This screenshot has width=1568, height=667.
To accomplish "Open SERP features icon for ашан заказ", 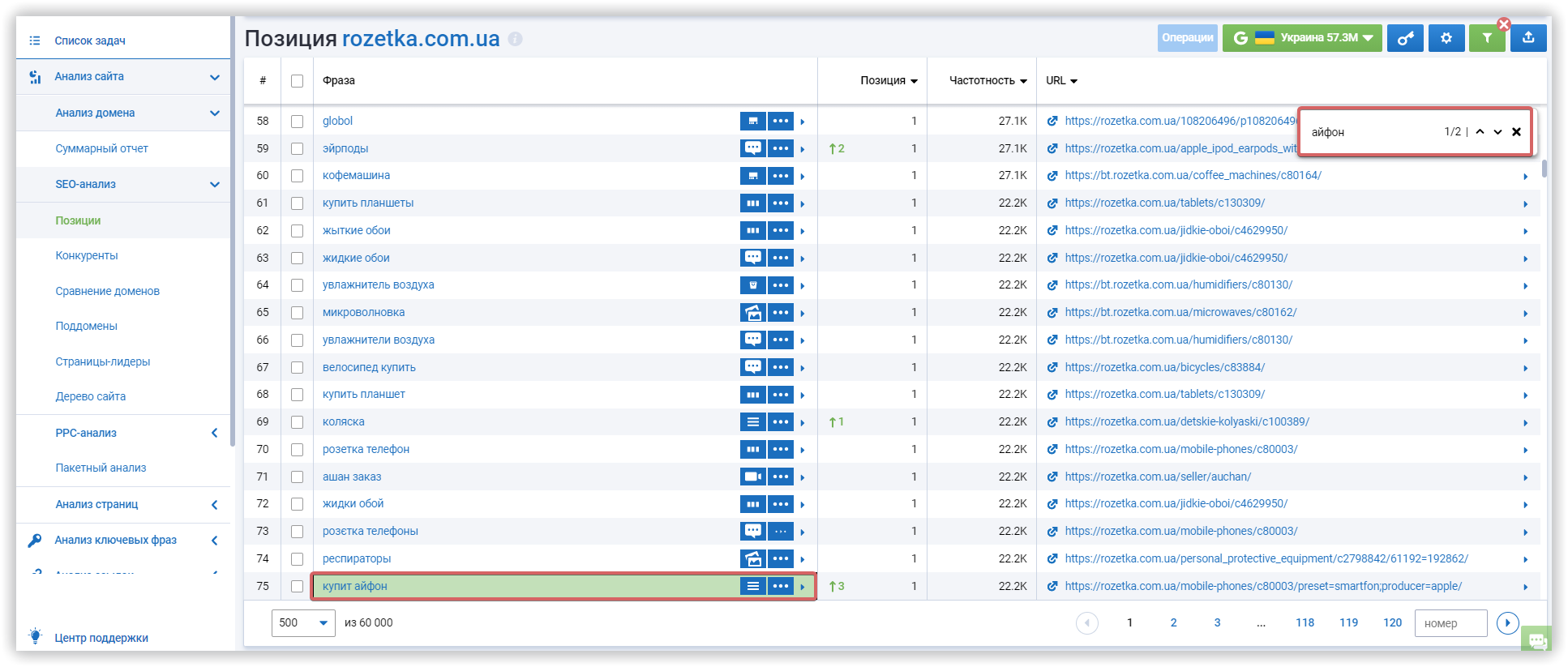I will click(753, 477).
